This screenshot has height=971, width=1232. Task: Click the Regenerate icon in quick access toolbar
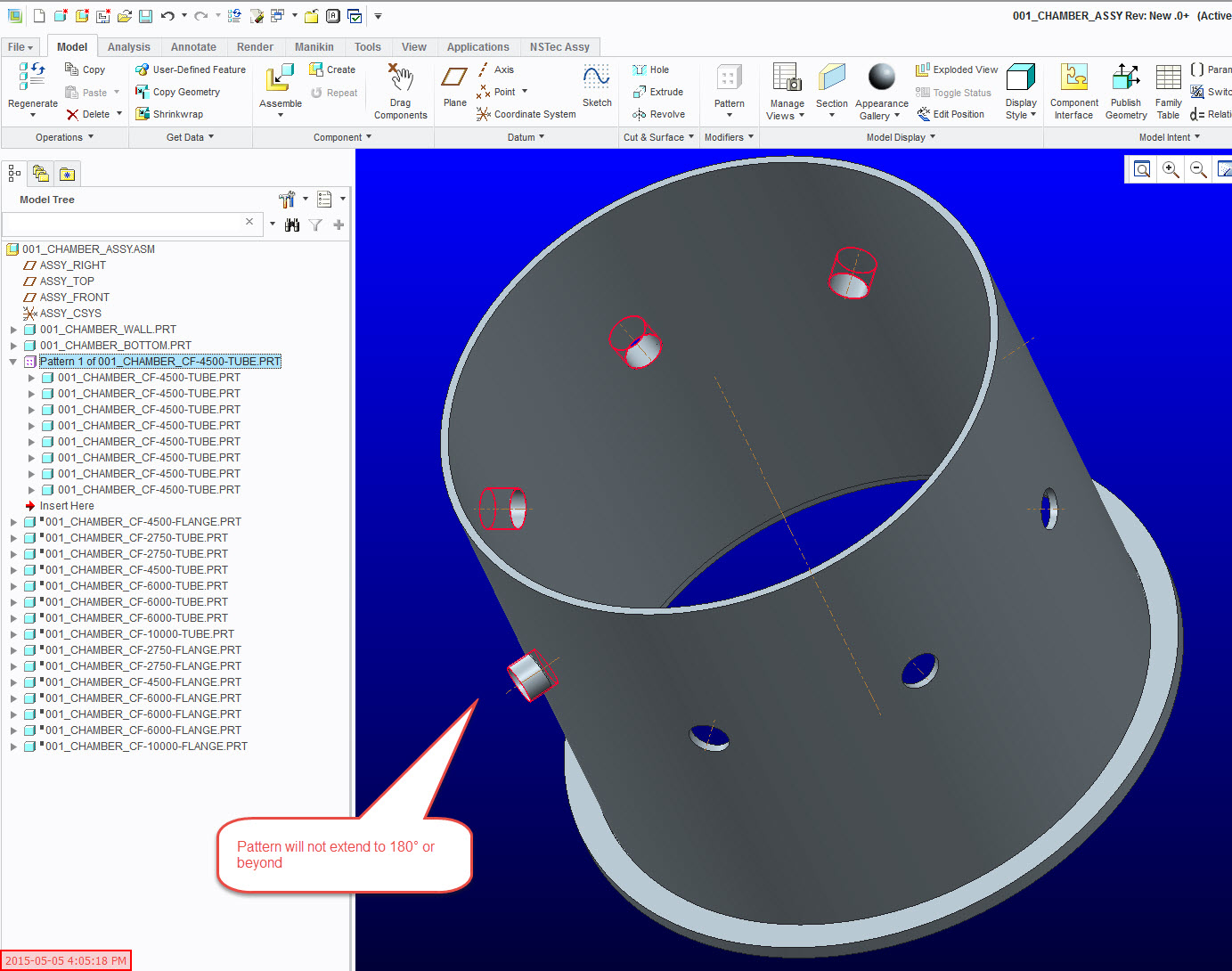pos(234,16)
